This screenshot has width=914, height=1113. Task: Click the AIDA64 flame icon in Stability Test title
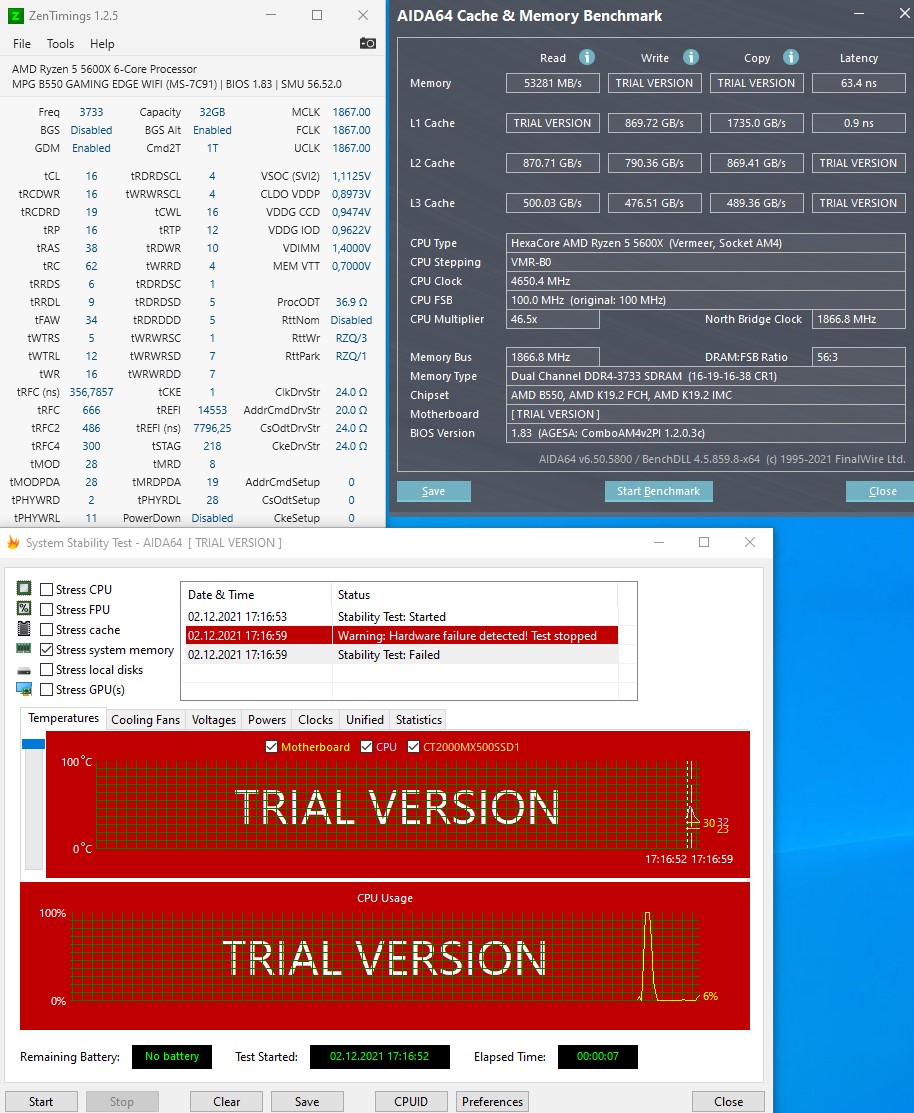click(x=13, y=543)
